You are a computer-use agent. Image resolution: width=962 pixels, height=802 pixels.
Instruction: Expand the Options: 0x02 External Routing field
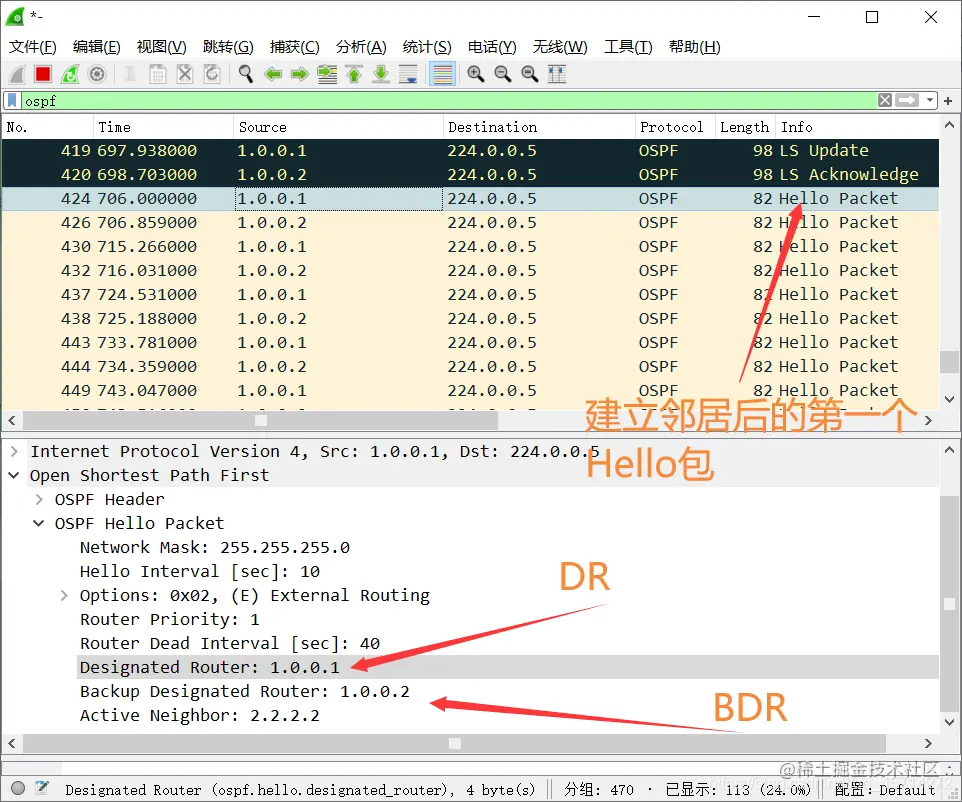click(x=64, y=595)
